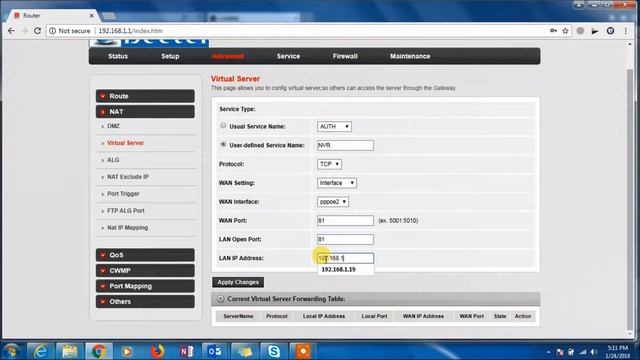This screenshot has height=360, width=640.
Task: Click the network signal tray icon
Action: [583, 352]
